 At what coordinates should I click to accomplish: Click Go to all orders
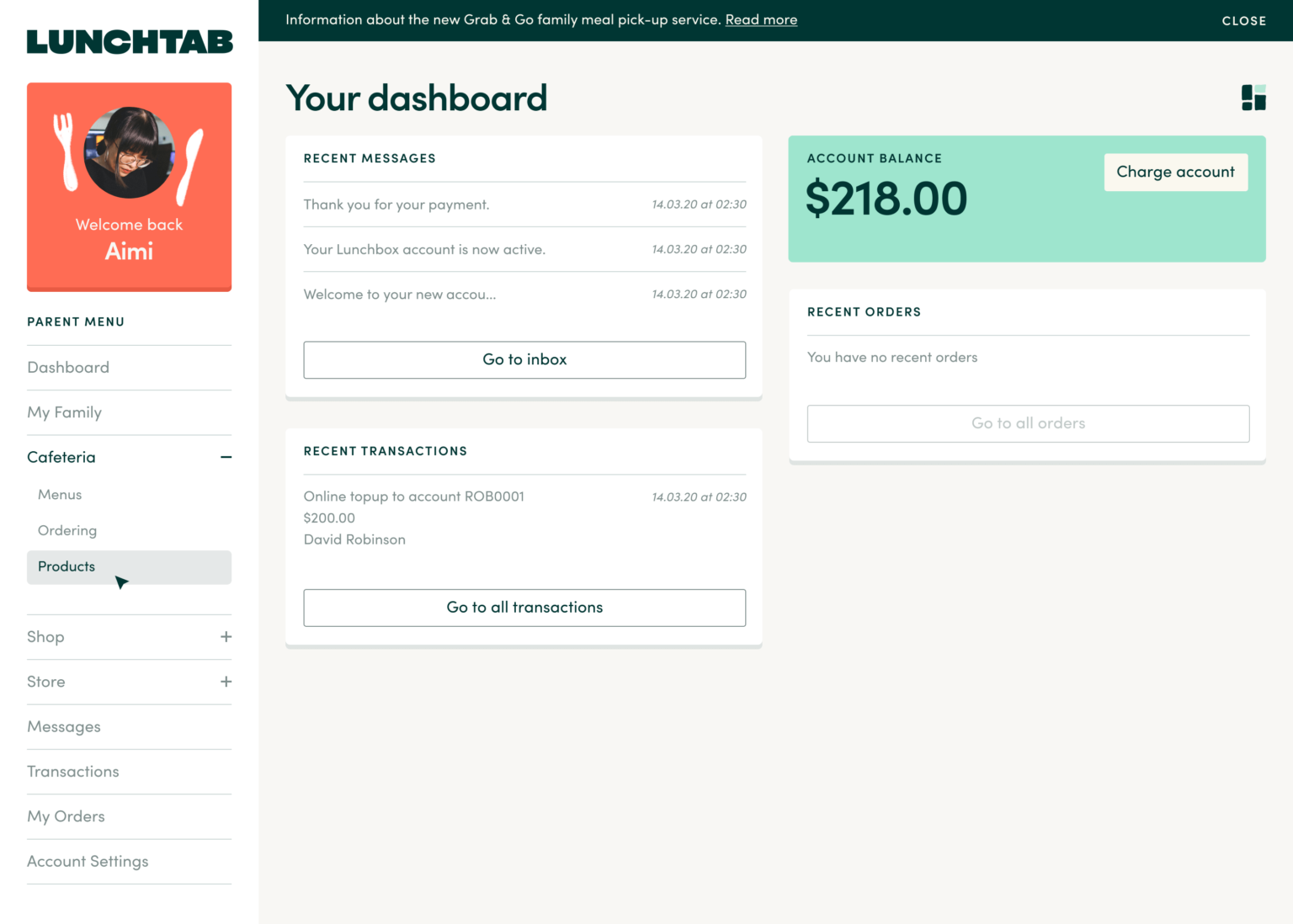[x=1028, y=423]
